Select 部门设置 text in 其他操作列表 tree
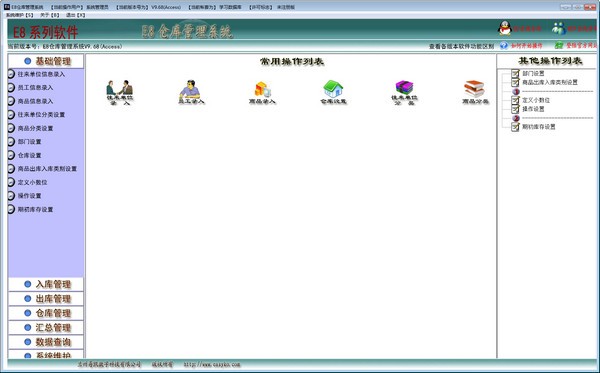 pyautogui.click(x=533, y=73)
